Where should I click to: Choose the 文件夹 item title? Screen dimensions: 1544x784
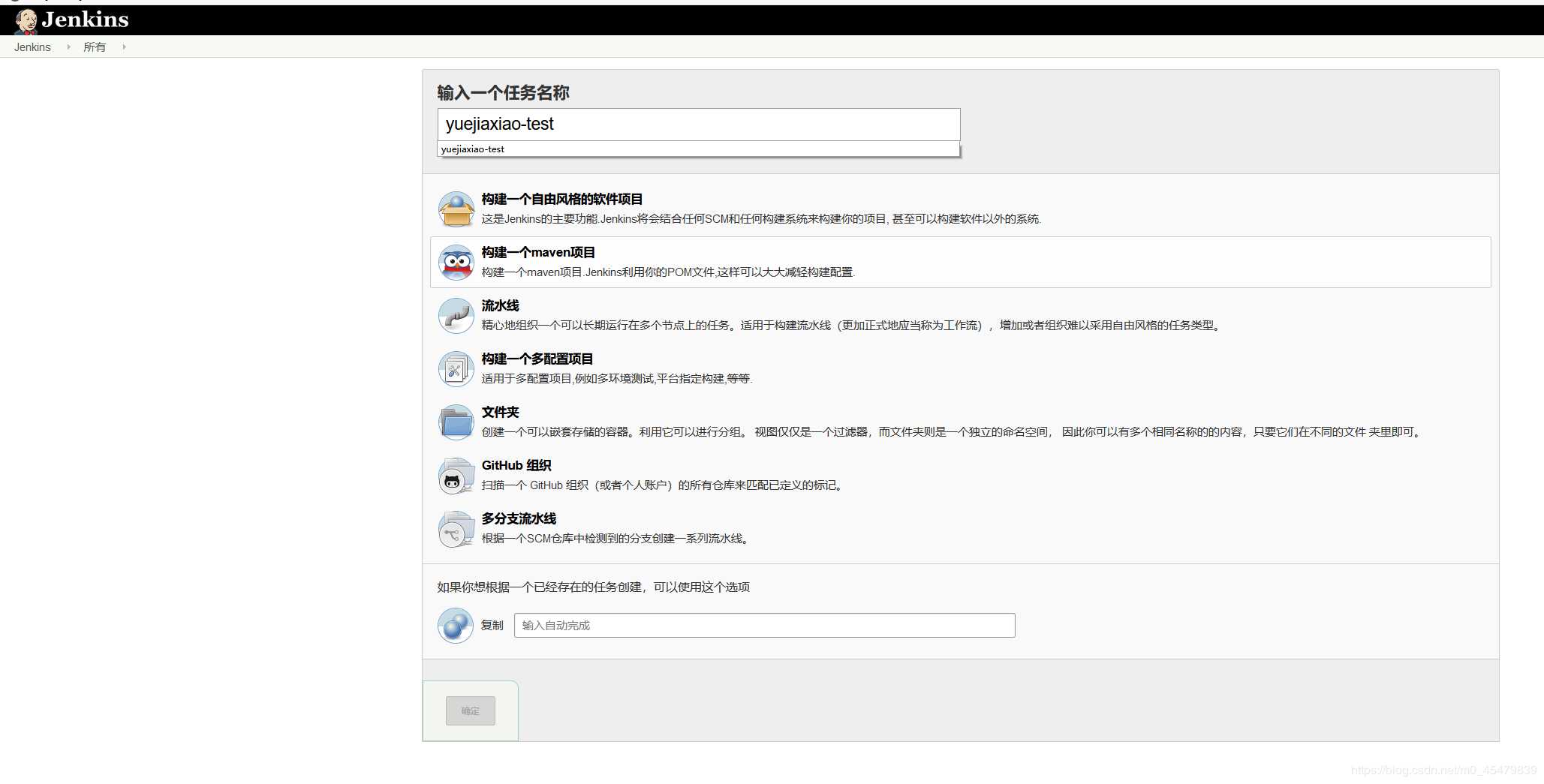[x=500, y=412]
